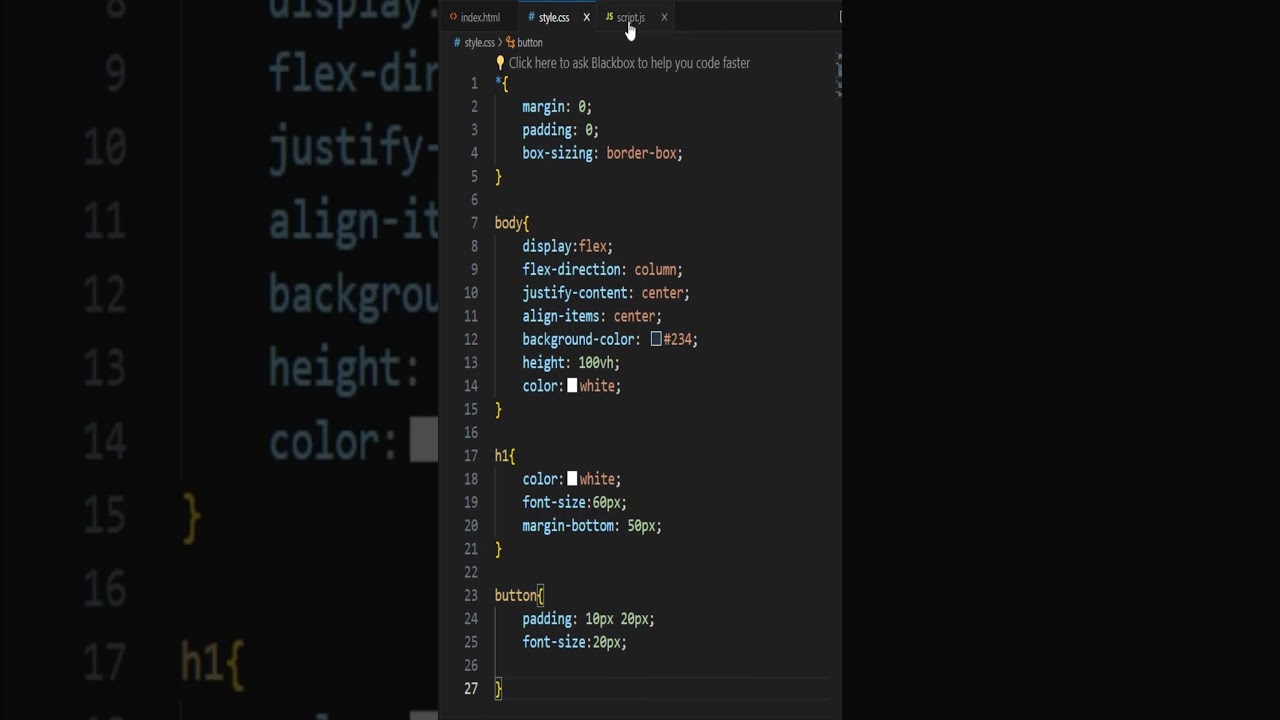This screenshot has width=1280, height=720.
Task: Open color picker for #234 swatch
Action: coord(656,339)
